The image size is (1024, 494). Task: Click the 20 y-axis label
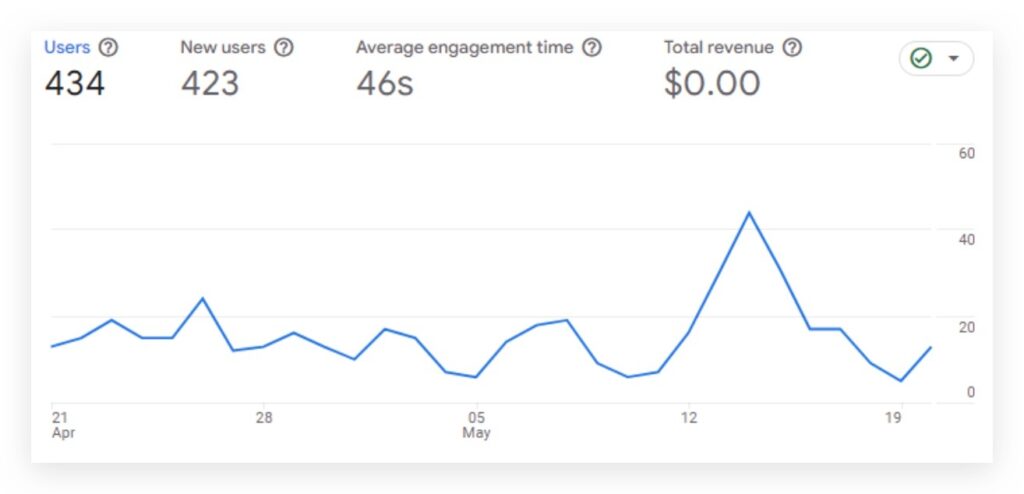[967, 328]
